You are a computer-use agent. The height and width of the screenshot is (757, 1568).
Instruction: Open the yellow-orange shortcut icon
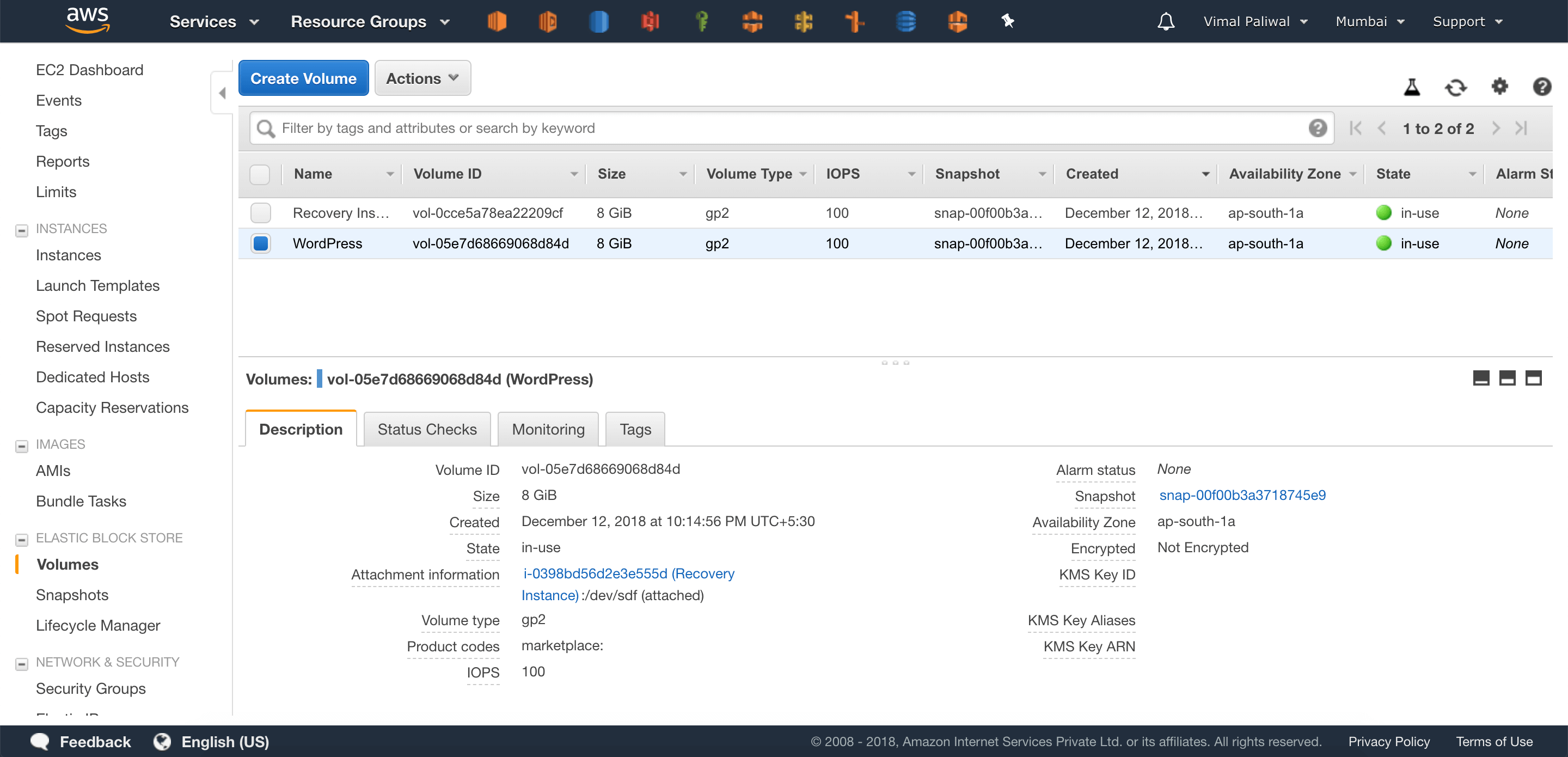804,21
